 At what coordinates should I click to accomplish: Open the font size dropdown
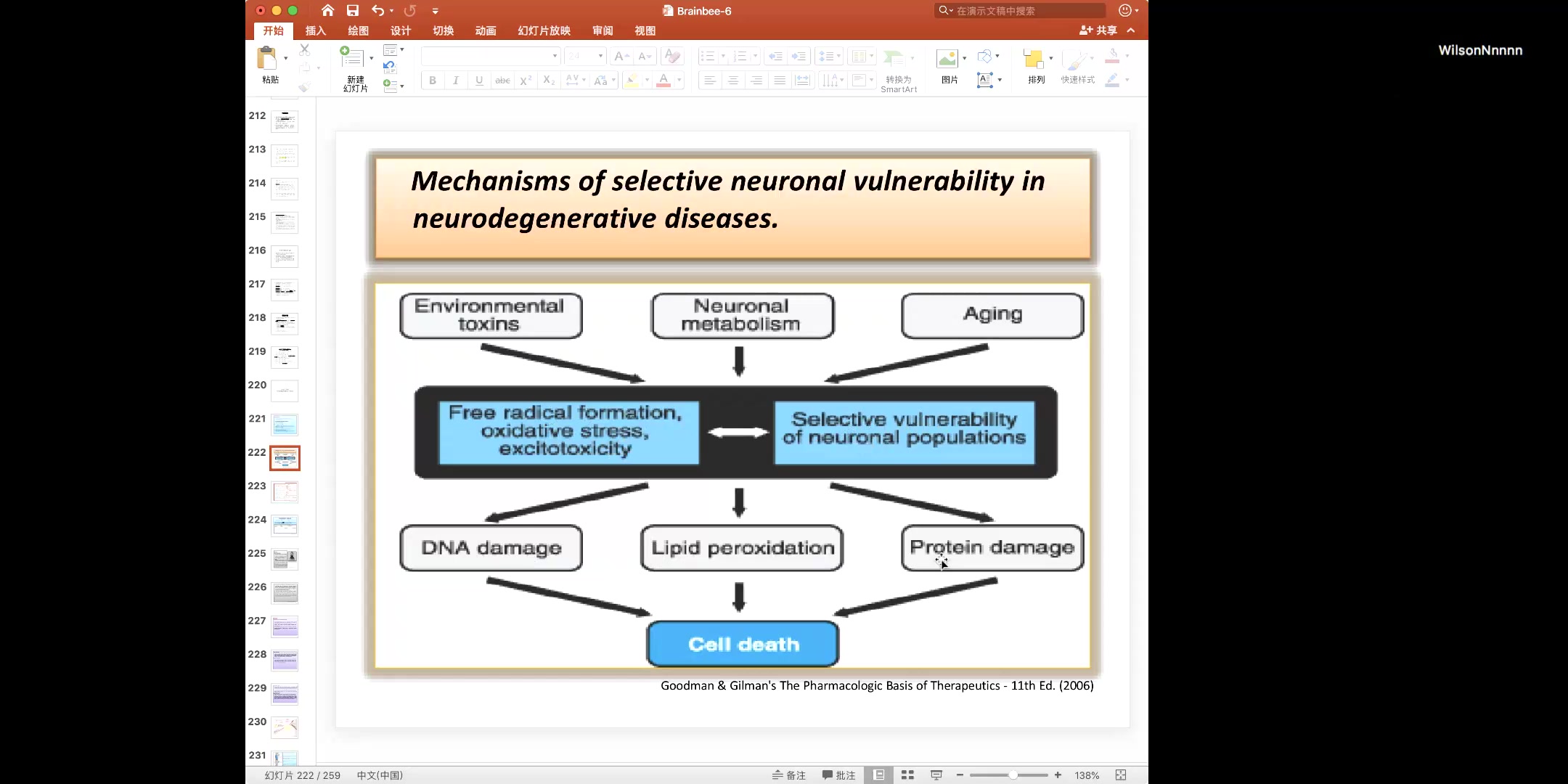(x=600, y=56)
